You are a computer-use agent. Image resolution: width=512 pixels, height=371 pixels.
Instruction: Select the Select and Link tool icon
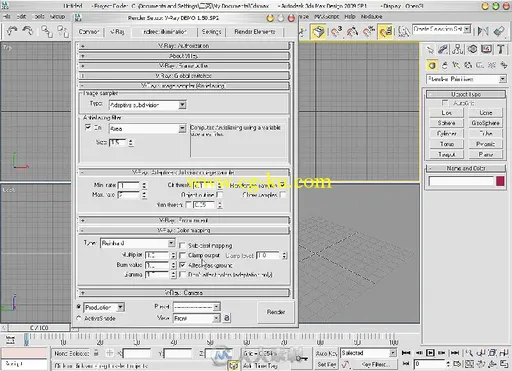47,31
